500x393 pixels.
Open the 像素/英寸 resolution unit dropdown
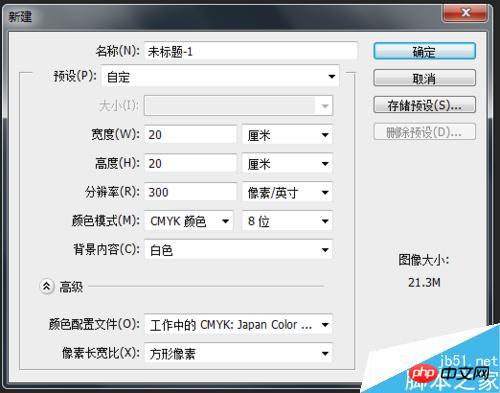tap(287, 192)
